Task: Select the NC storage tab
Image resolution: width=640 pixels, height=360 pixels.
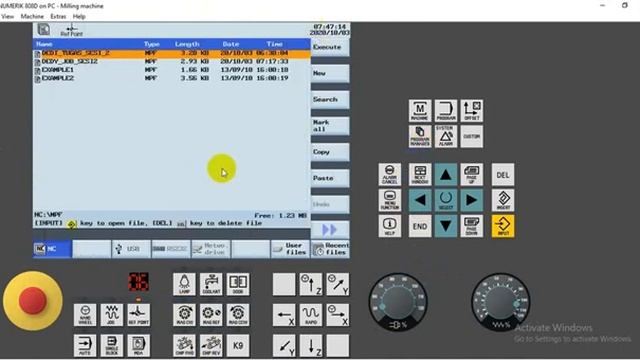Action: tap(52, 249)
